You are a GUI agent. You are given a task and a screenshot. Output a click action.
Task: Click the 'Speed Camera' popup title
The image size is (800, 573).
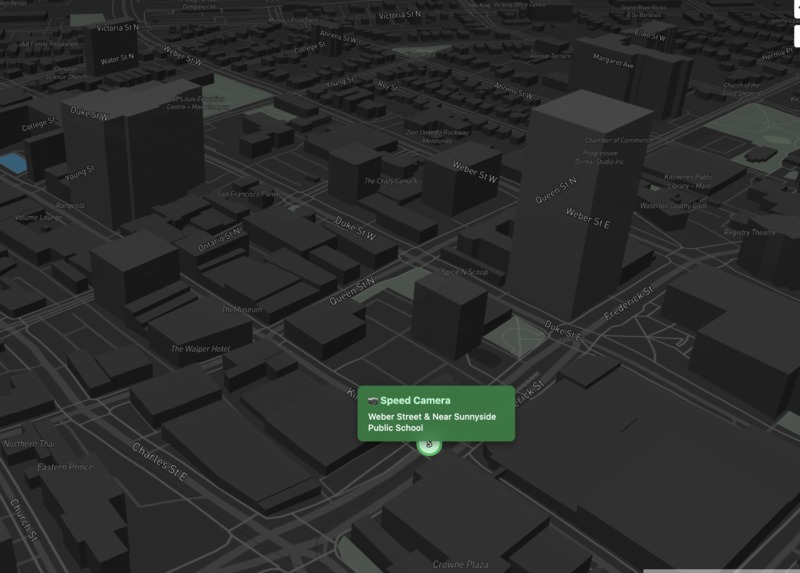tap(415, 401)
